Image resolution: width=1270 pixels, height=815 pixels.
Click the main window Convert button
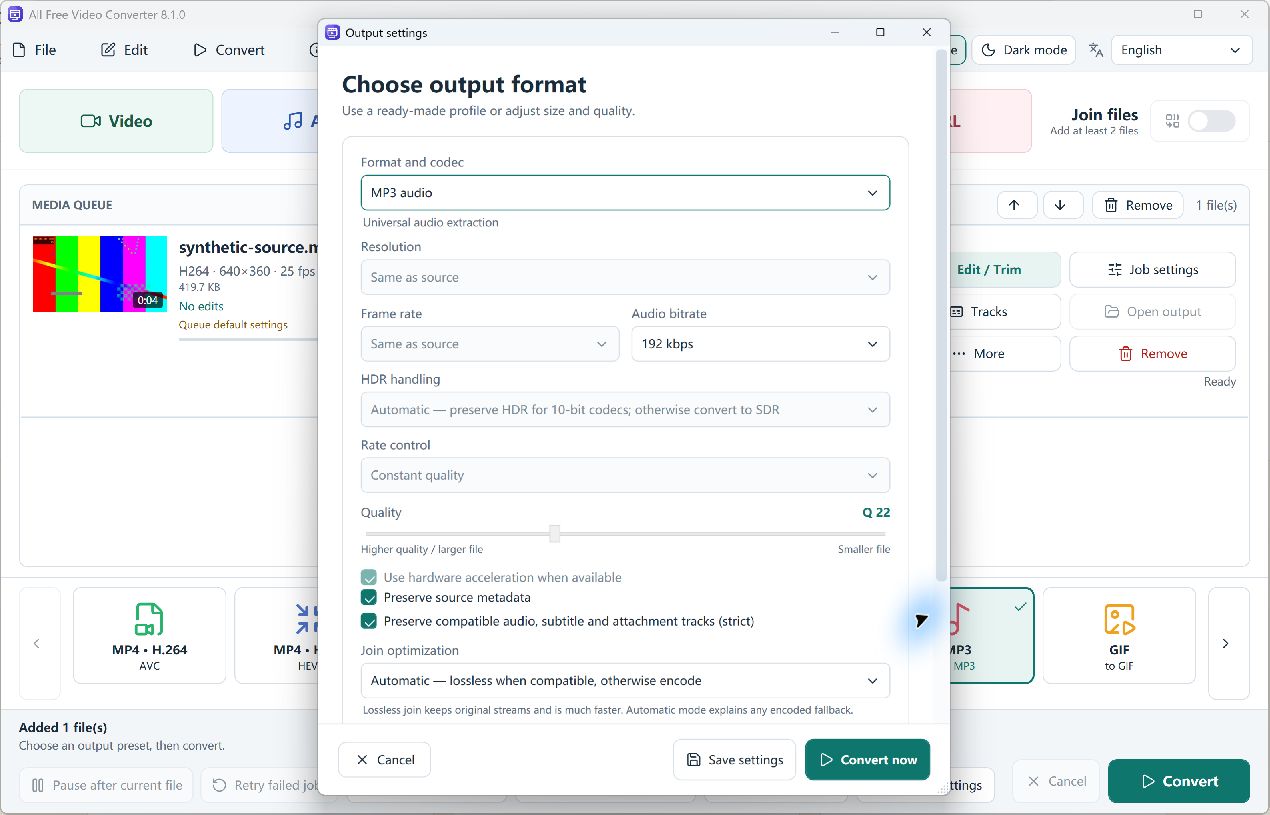(x=1179, y=782)
